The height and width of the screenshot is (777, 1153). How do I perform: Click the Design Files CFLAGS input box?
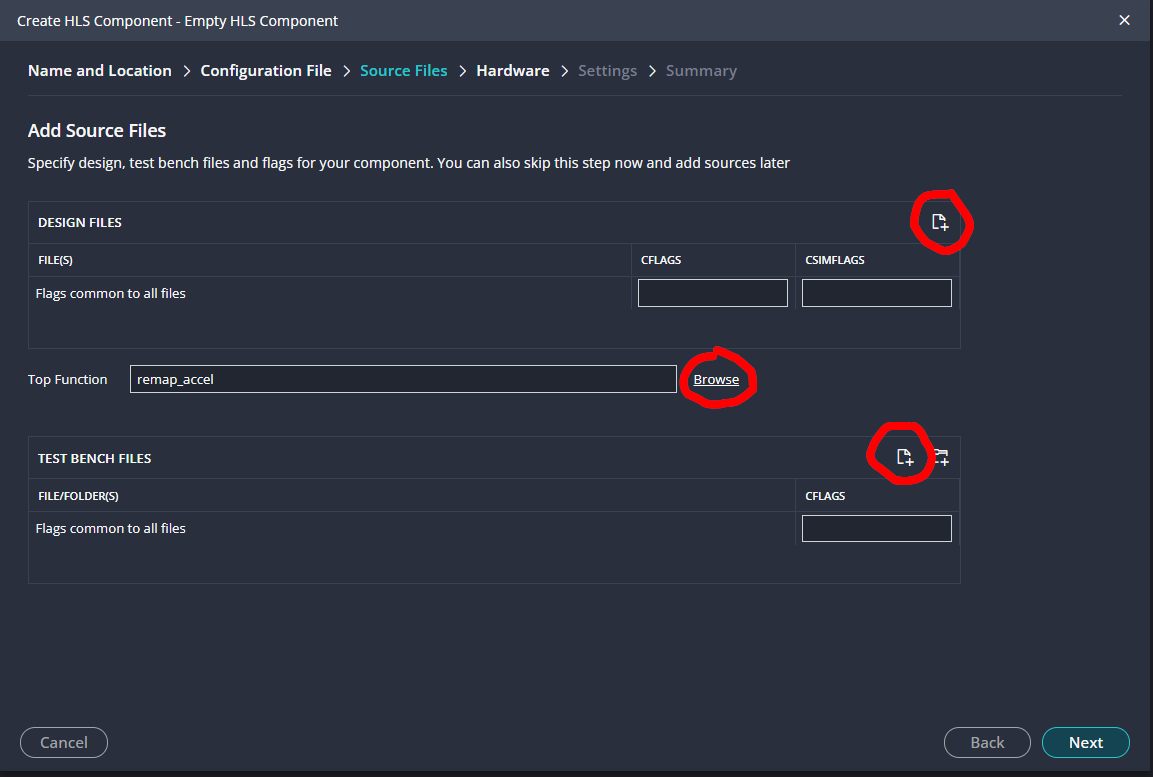tap(713, 293)
